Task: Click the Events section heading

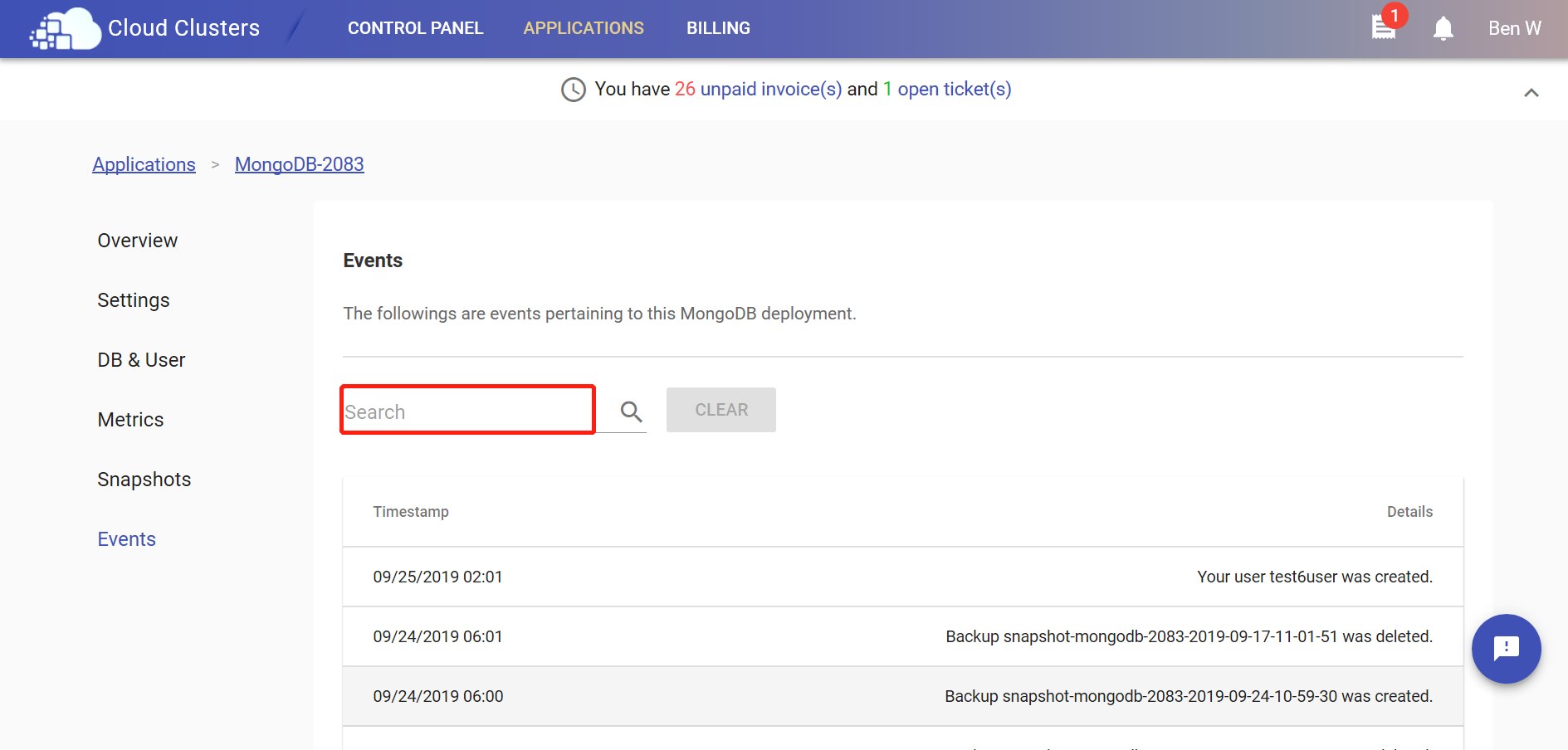Action: (x=373, y=261)
